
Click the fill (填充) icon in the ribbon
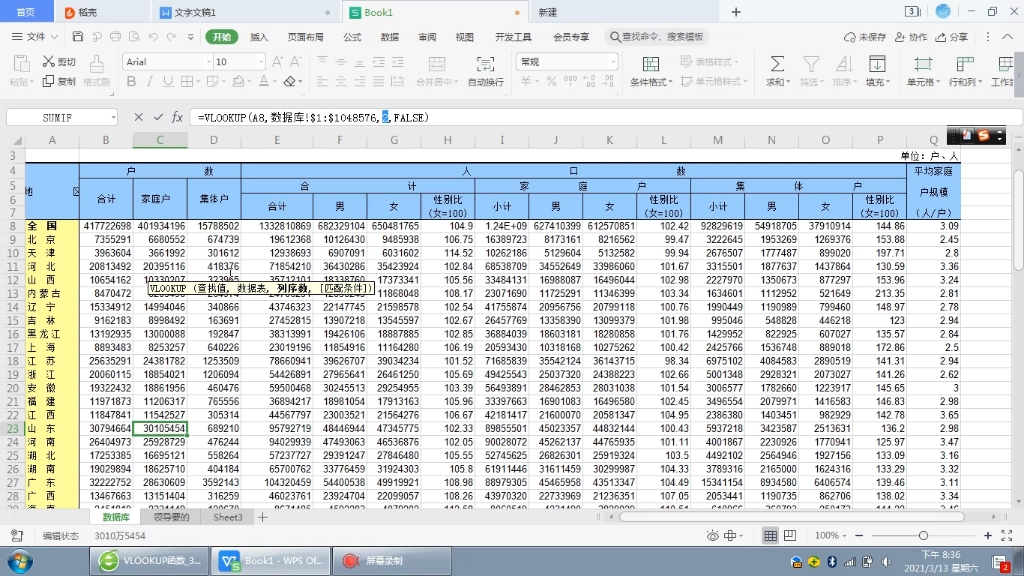877,65
